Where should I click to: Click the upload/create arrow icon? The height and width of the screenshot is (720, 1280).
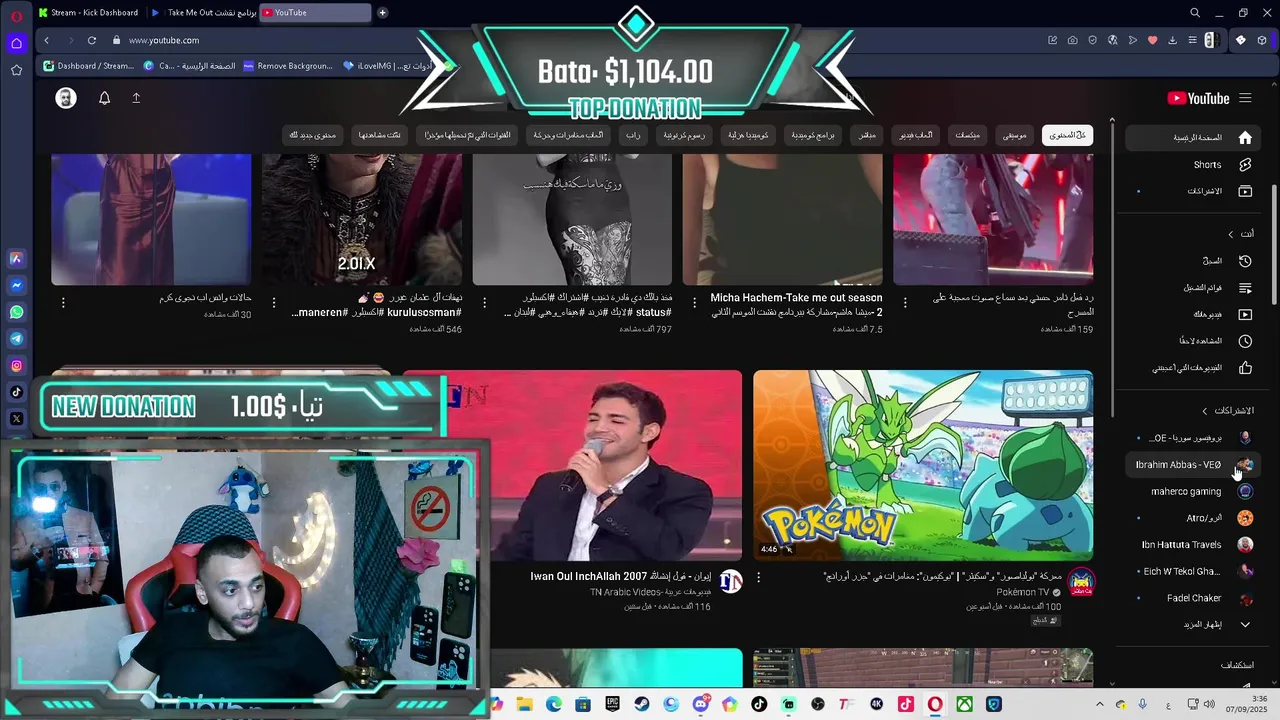(136, 98)
